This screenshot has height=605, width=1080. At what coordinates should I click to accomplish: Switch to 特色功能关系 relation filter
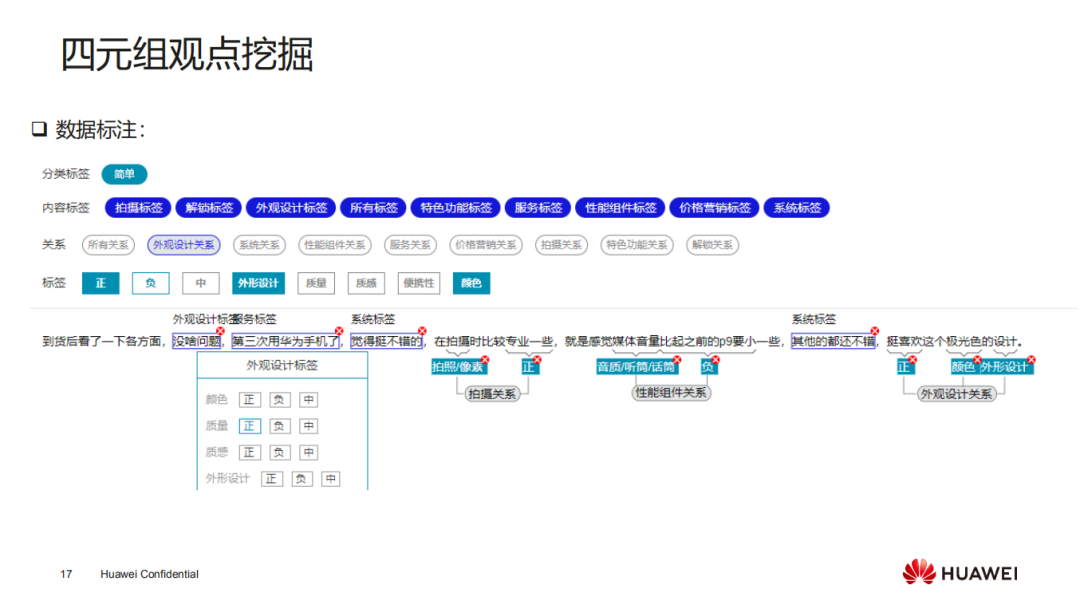[636, 245]
